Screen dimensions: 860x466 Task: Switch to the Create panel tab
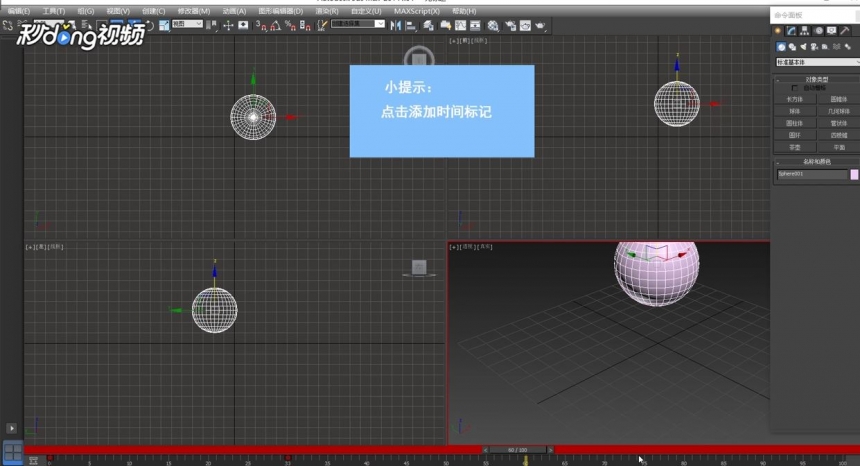coord(778,31)
